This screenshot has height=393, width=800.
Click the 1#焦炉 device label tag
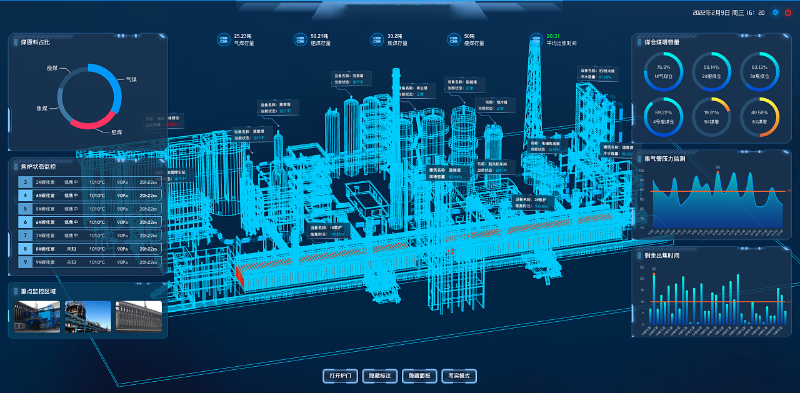pos(328,231)
